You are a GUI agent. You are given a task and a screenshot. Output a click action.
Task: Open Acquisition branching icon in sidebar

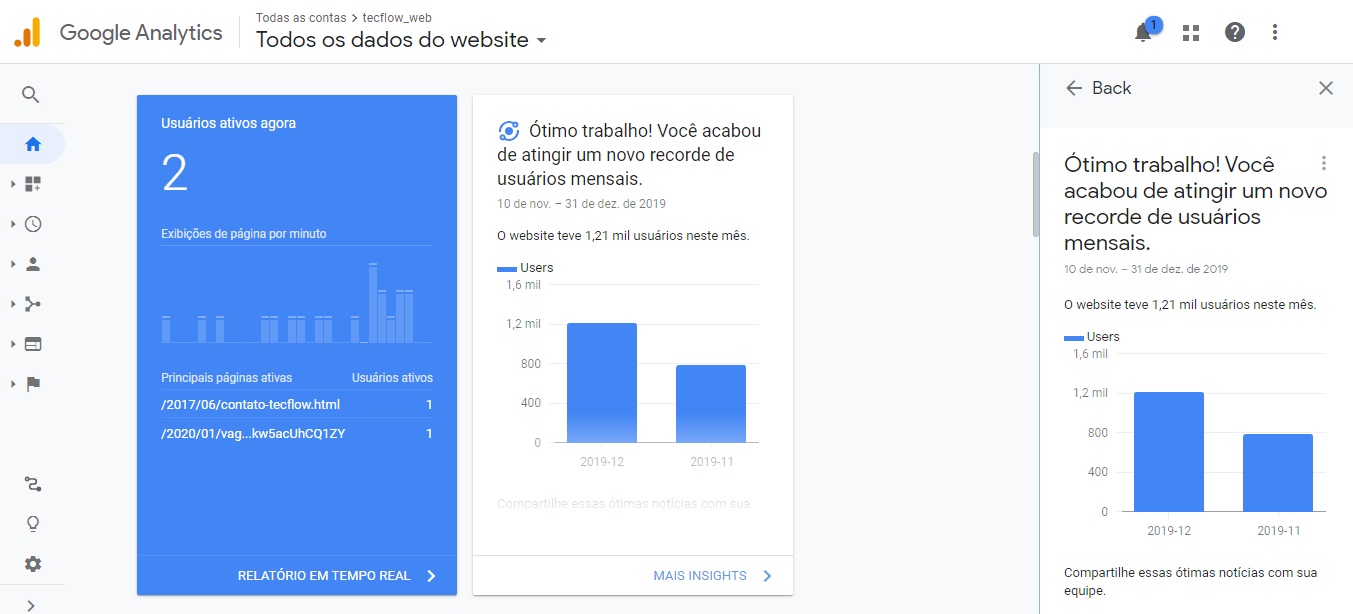(33, 304)
